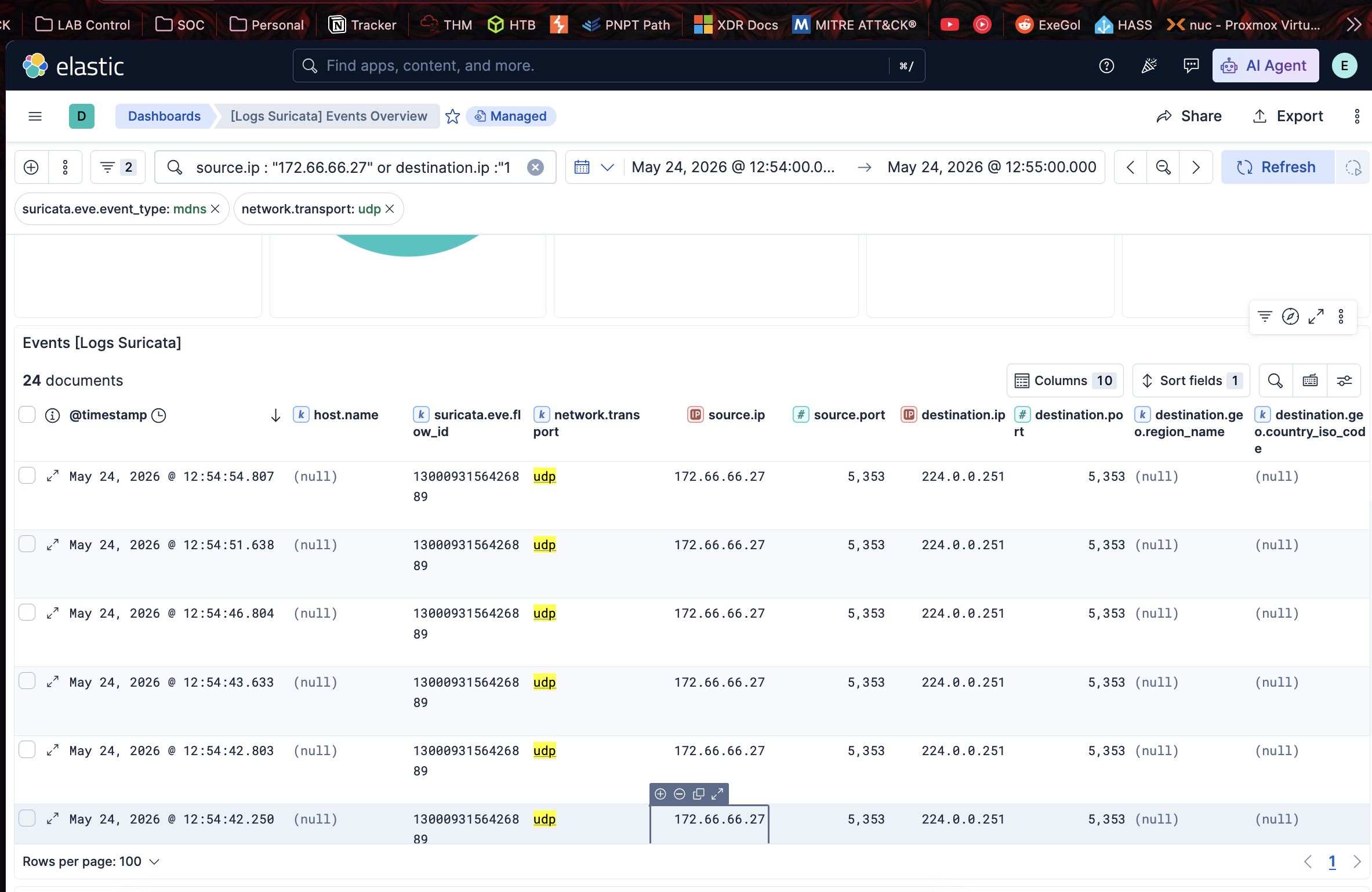Open the network.transport: udp filter pill
The width and height of the screenshot is (1372, 892).
click(x=311, y=209)
